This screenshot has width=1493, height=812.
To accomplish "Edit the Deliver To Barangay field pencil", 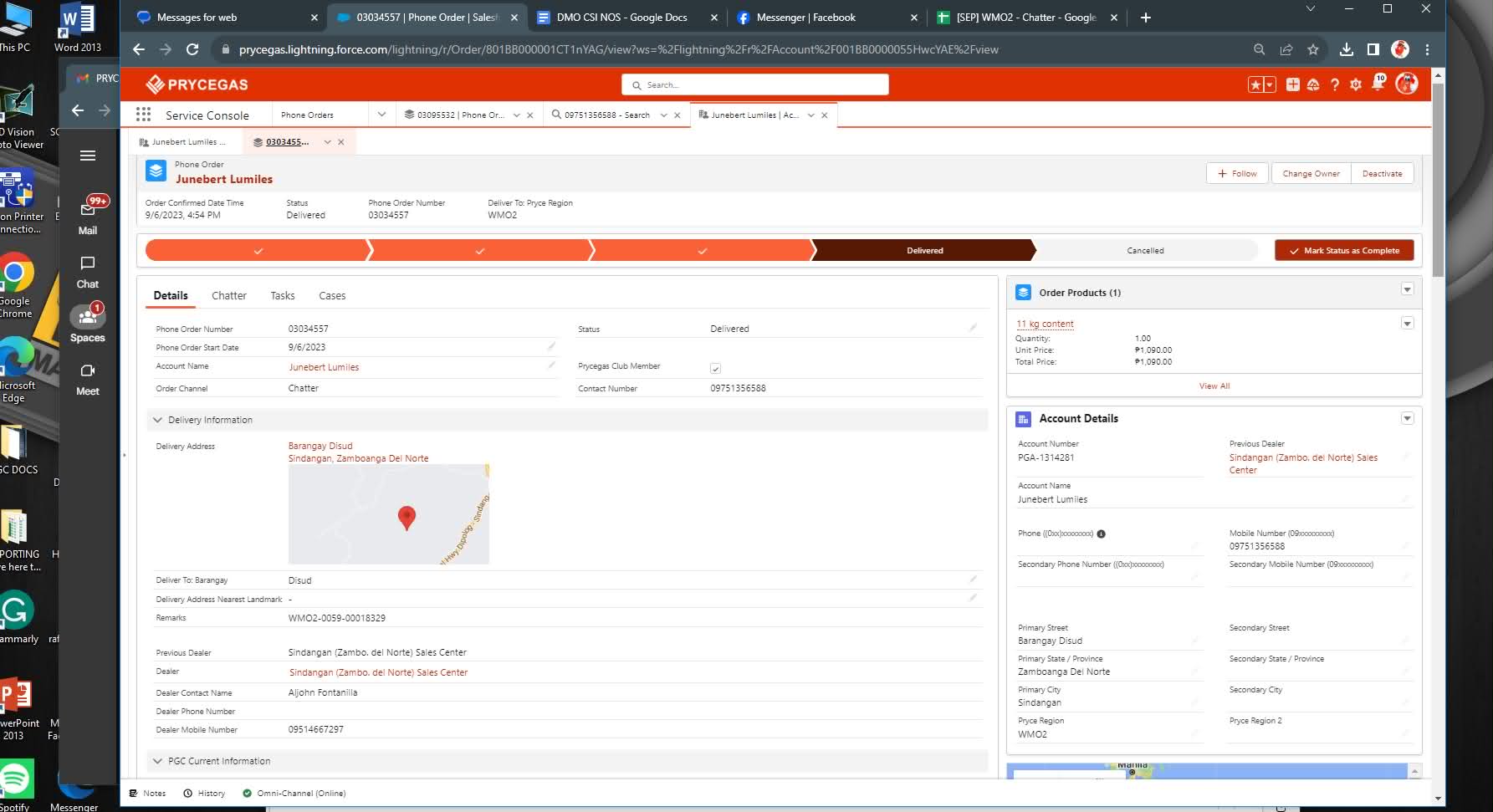I will click(973, 579).
